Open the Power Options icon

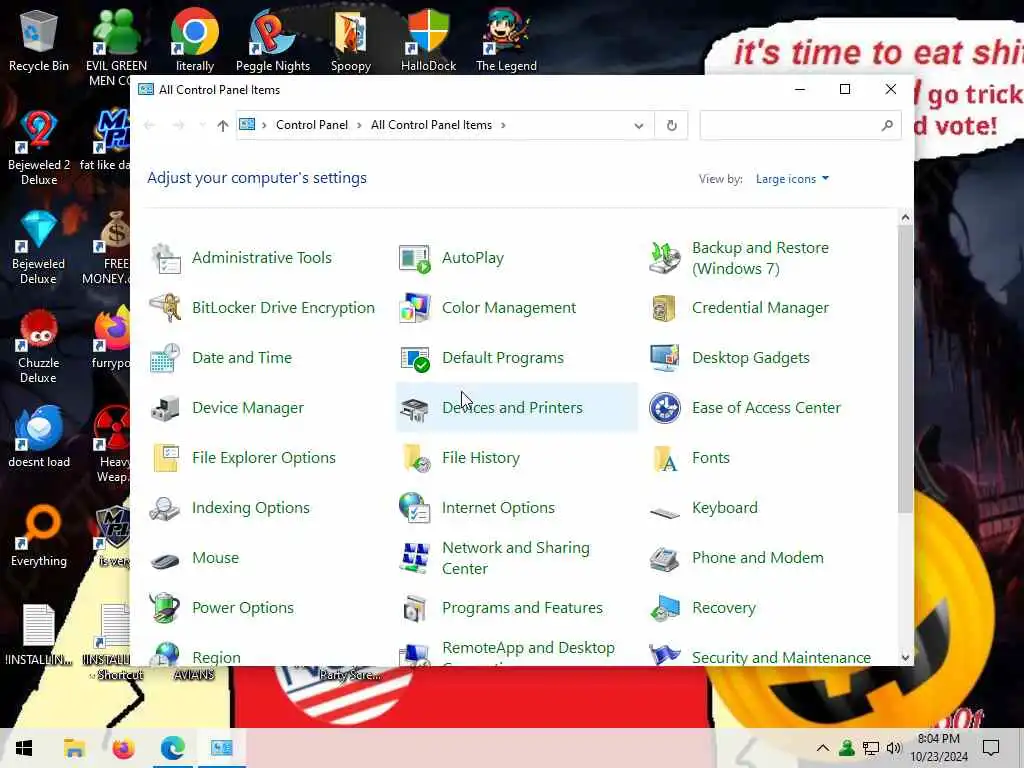tap(166, 608)
